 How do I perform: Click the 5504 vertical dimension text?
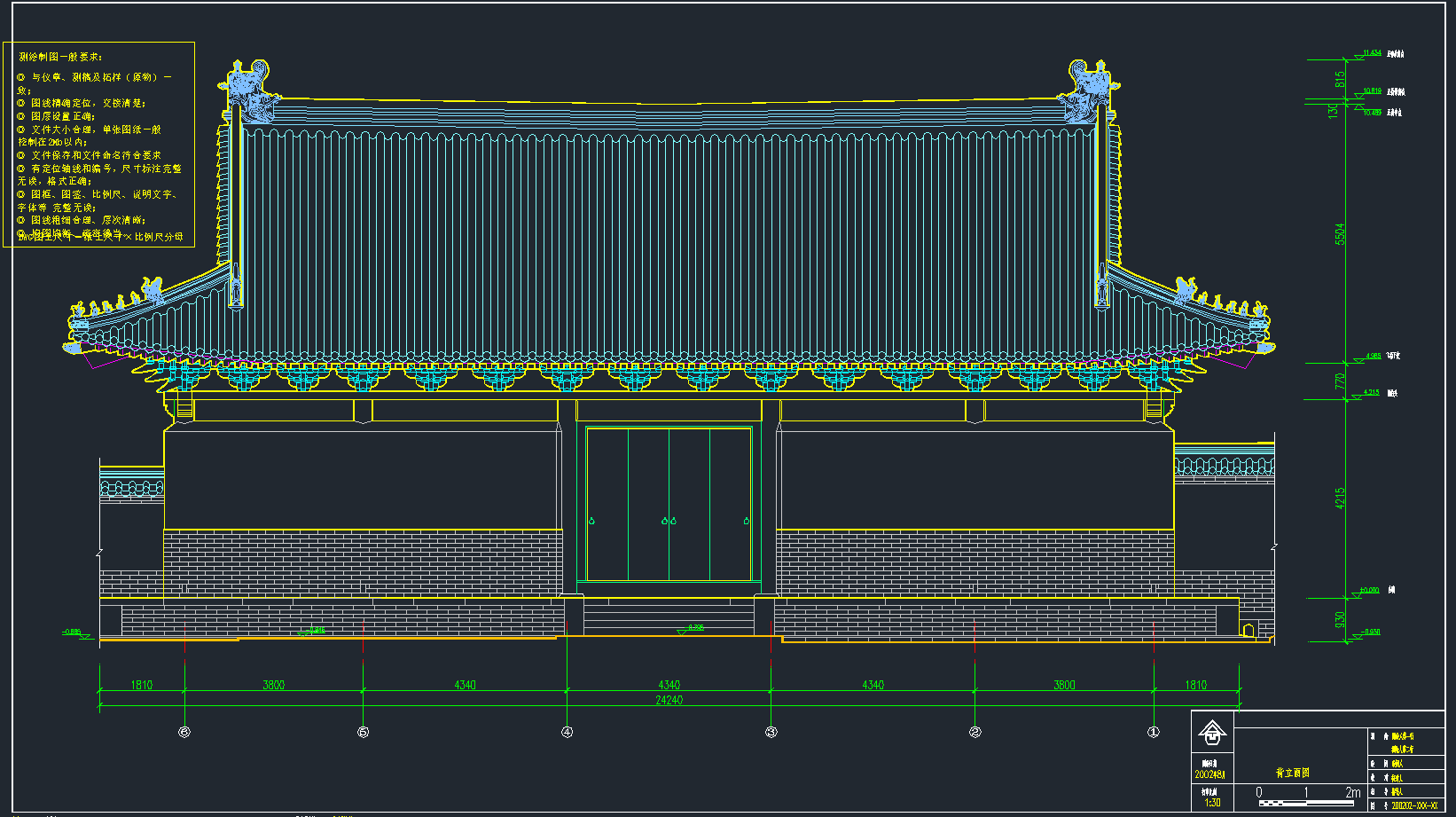coord(1340,234)
